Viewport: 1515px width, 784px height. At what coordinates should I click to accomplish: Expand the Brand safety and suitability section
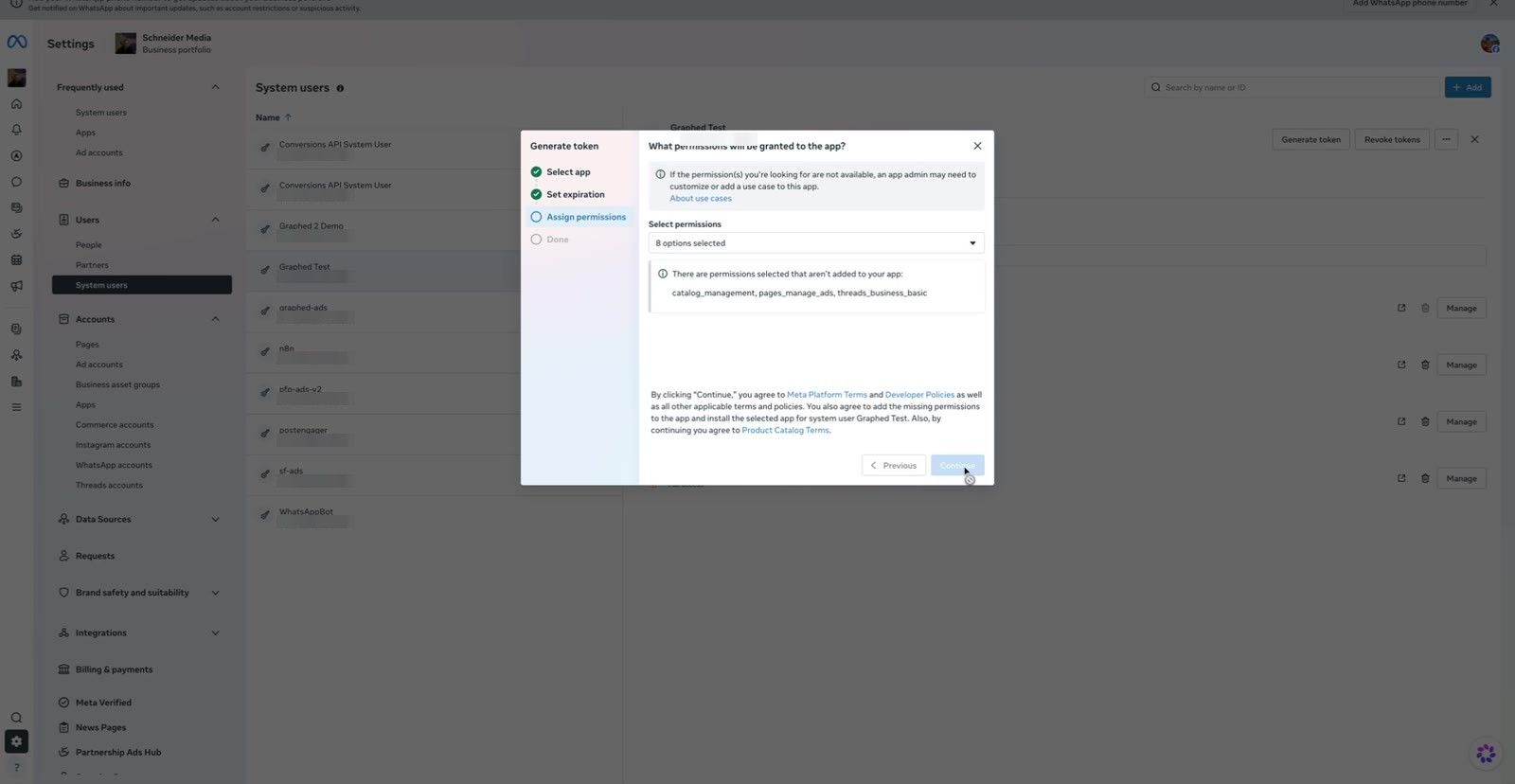pyautogui.click(x=215, y=593)
